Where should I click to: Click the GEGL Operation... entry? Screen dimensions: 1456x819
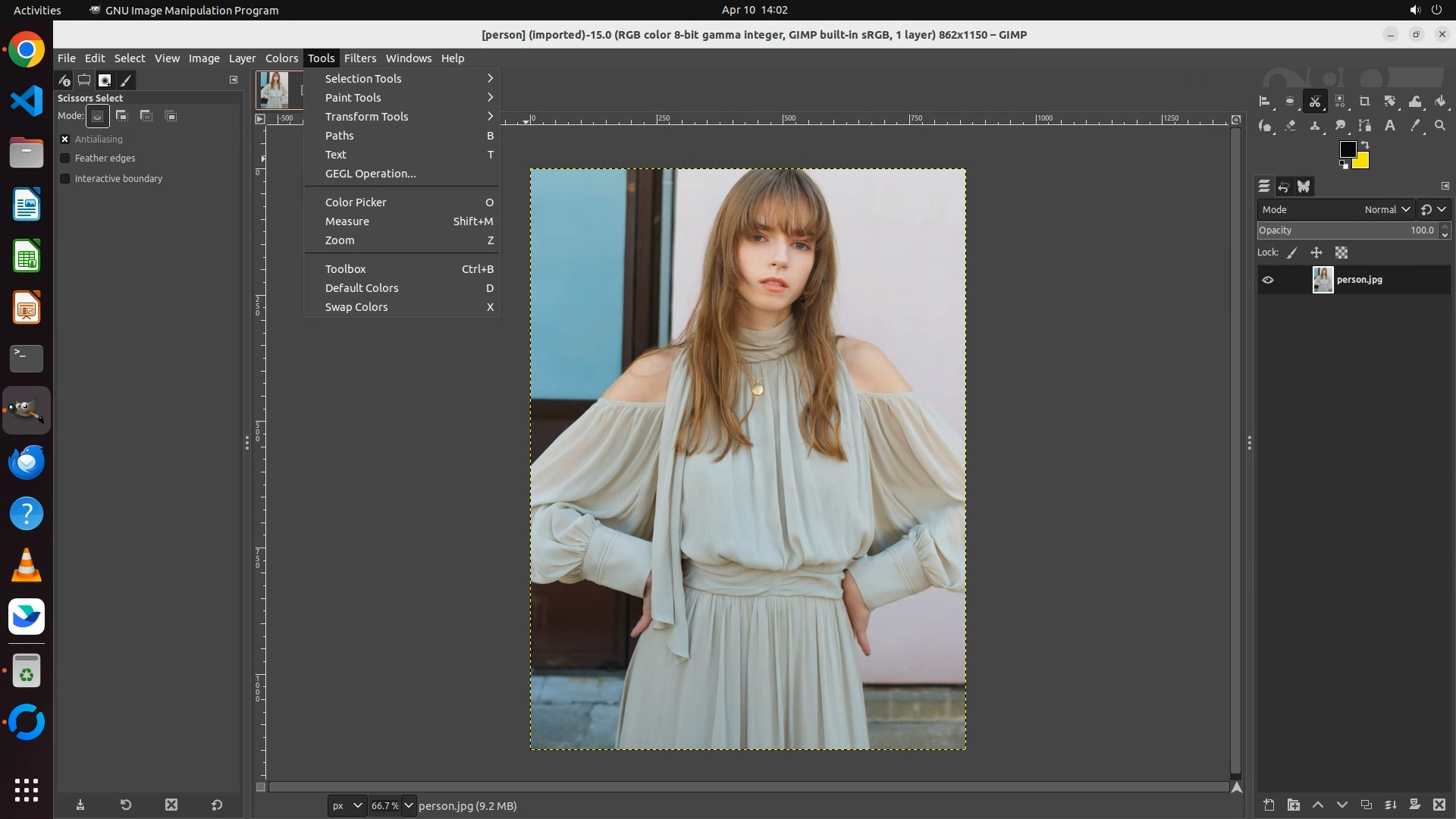click(x=370, y=174)
